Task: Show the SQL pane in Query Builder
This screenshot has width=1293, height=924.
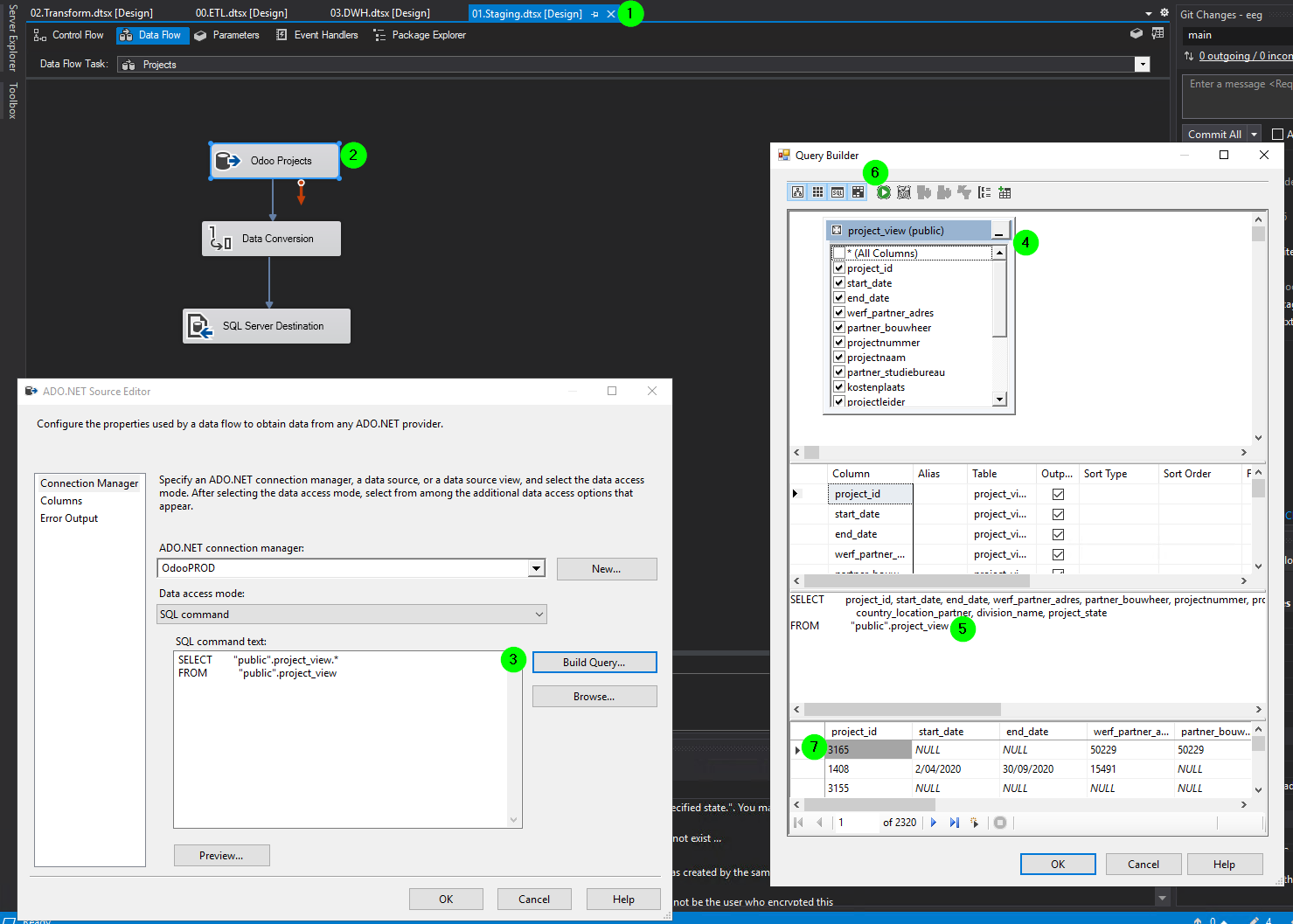Action: (838, 192)
